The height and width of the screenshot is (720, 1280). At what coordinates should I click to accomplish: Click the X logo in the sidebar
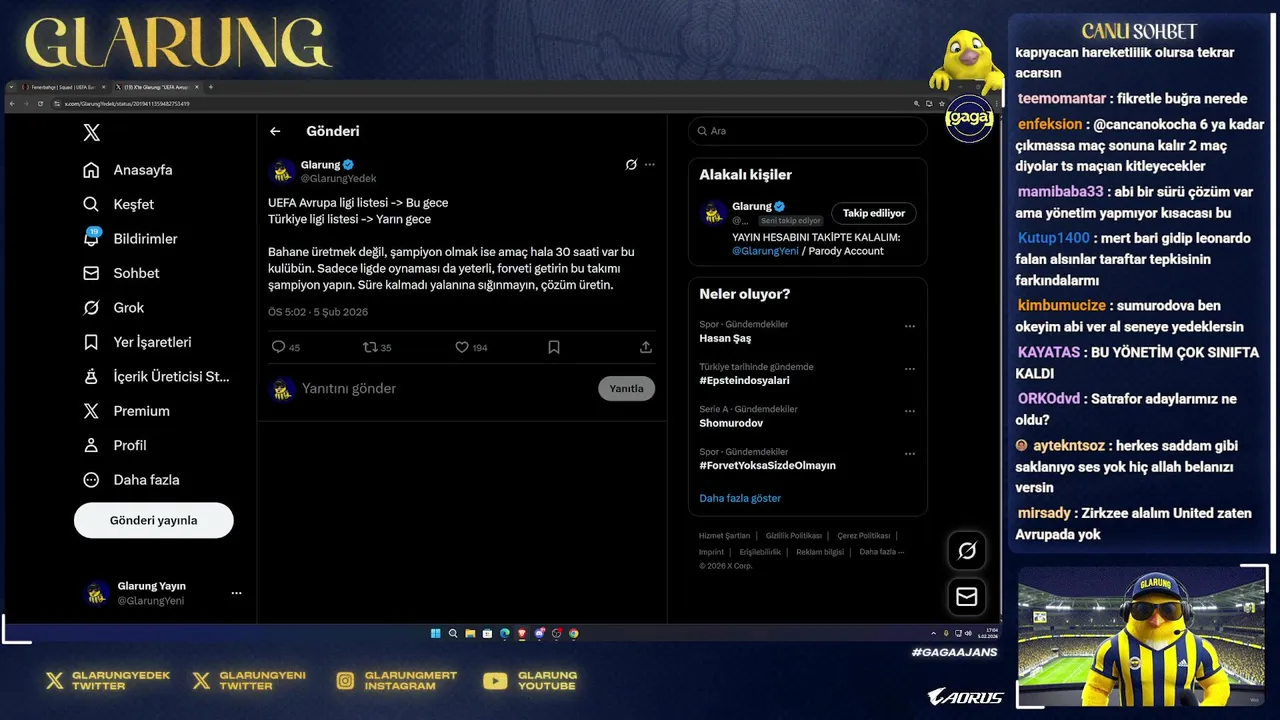pyautogui.click(x=91, y=133)
